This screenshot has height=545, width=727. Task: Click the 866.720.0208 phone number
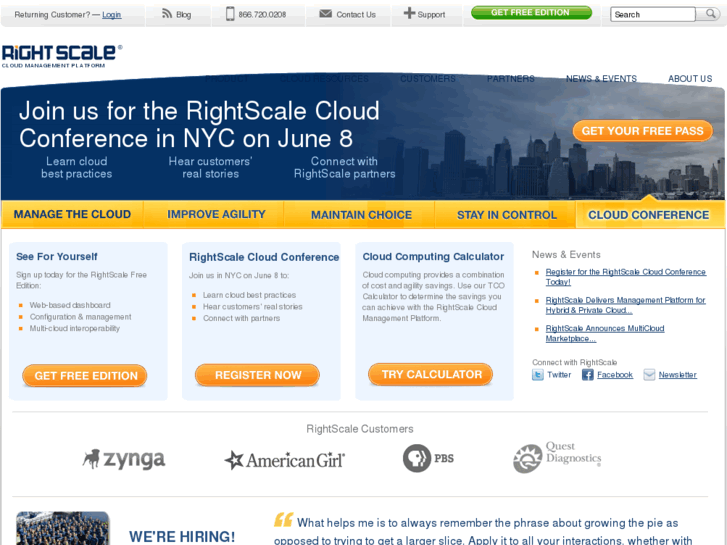pos(262,15)
